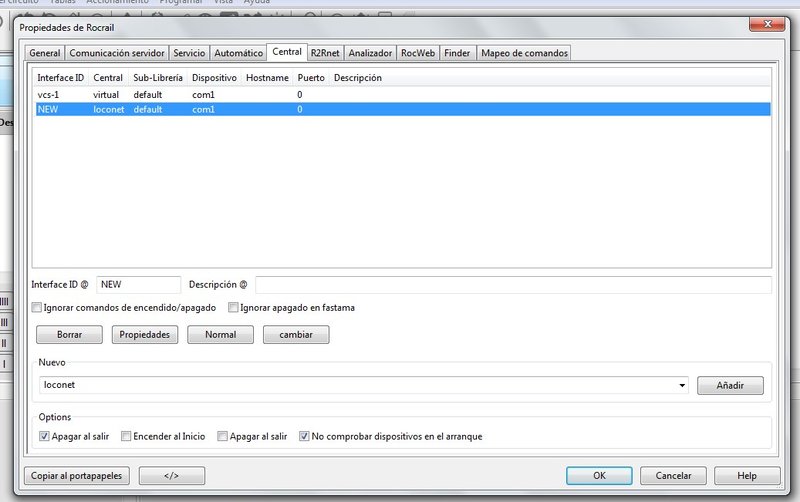The height and width of the screenshot is (502, 800).
Task: Sort by Interface ID column header
Action: pos(61,78)
